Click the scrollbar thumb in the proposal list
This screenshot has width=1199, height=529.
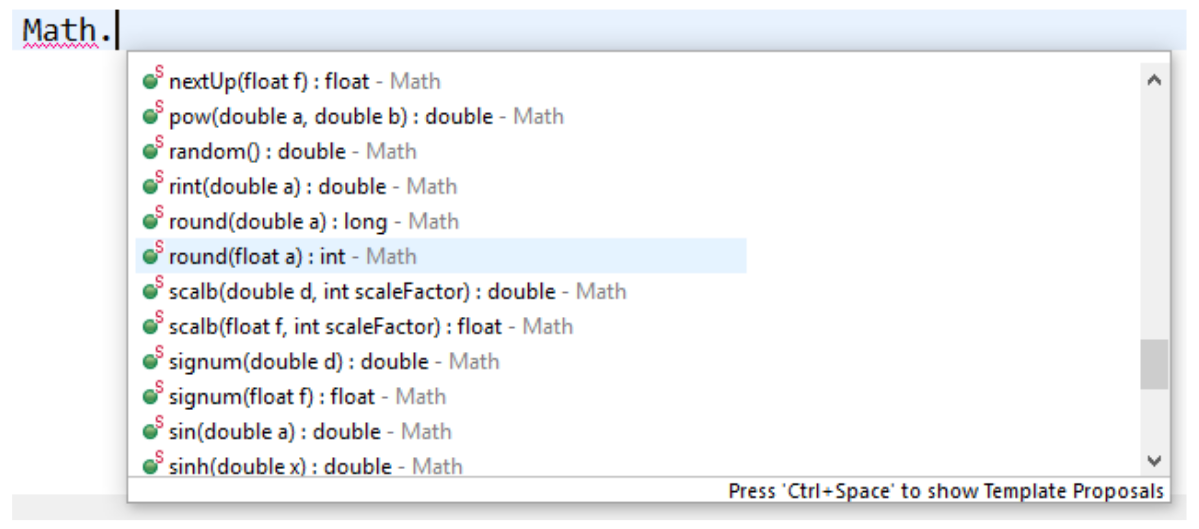point(1154,364)
